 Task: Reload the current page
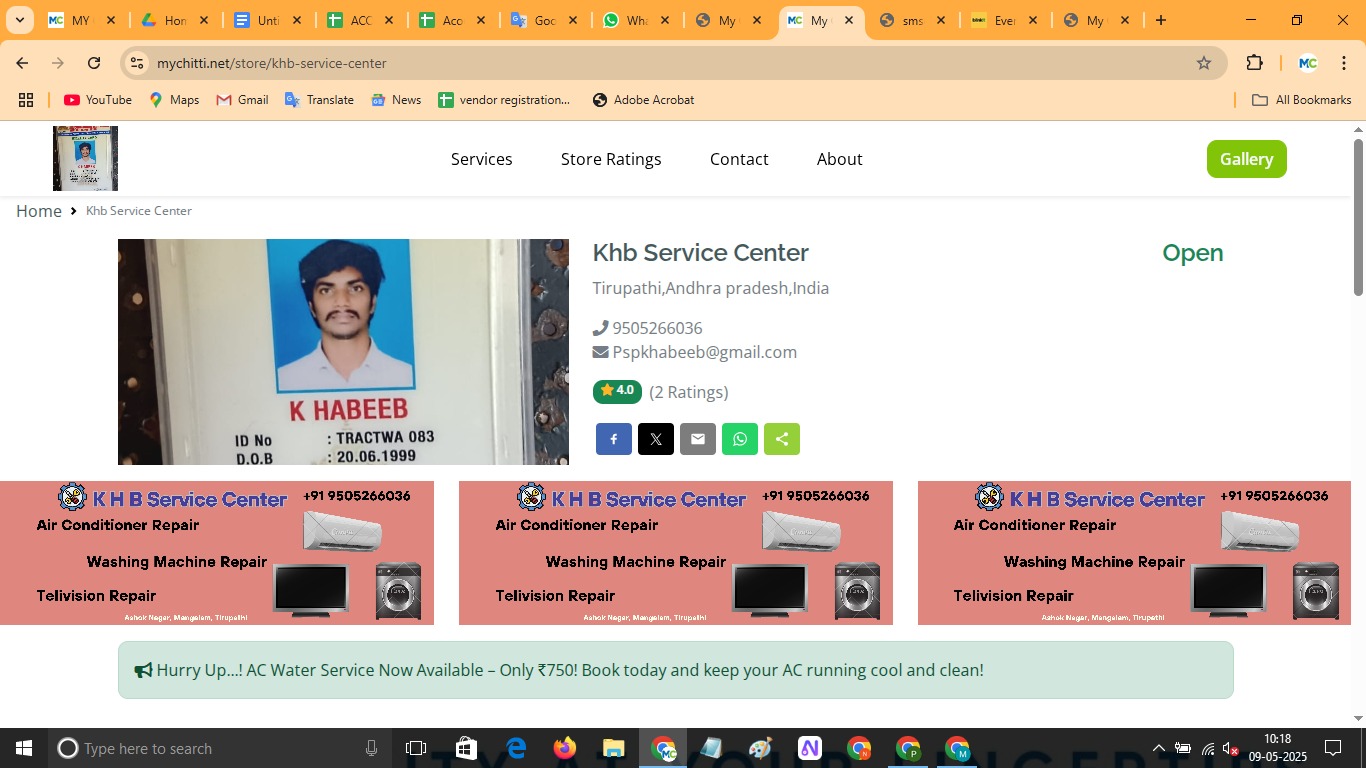tap(94, 63)
